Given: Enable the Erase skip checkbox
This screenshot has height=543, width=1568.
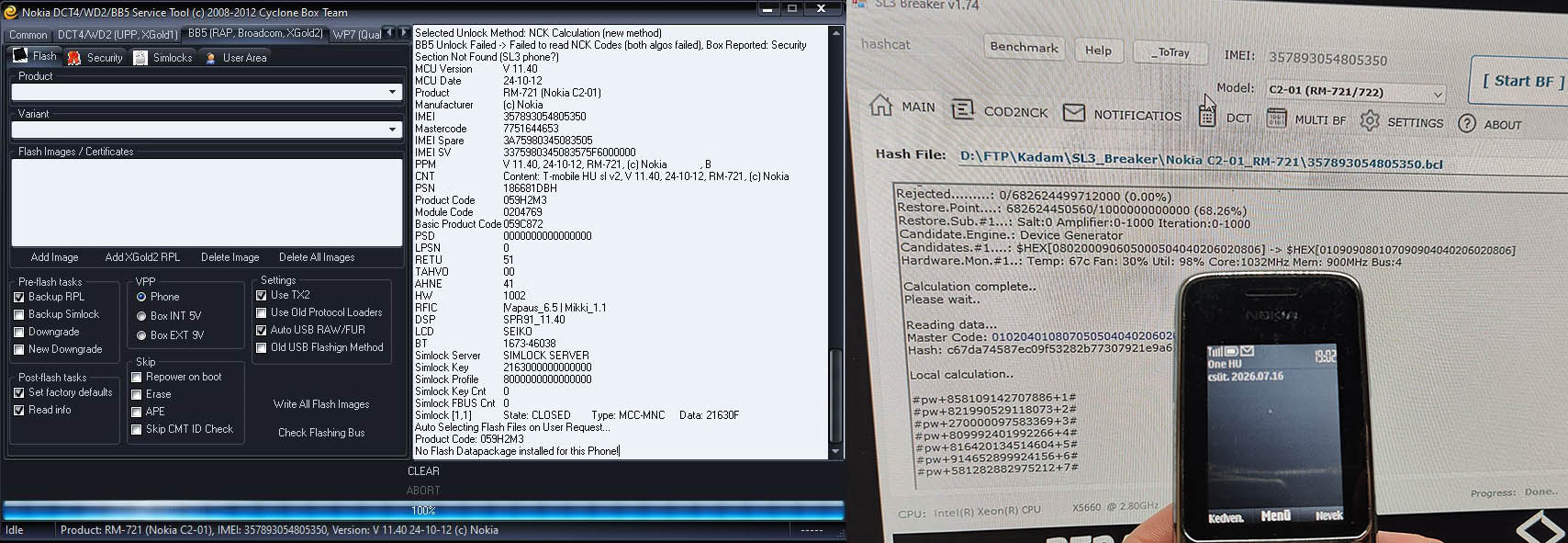Looking at the screenshot, I should click(136, 394).
